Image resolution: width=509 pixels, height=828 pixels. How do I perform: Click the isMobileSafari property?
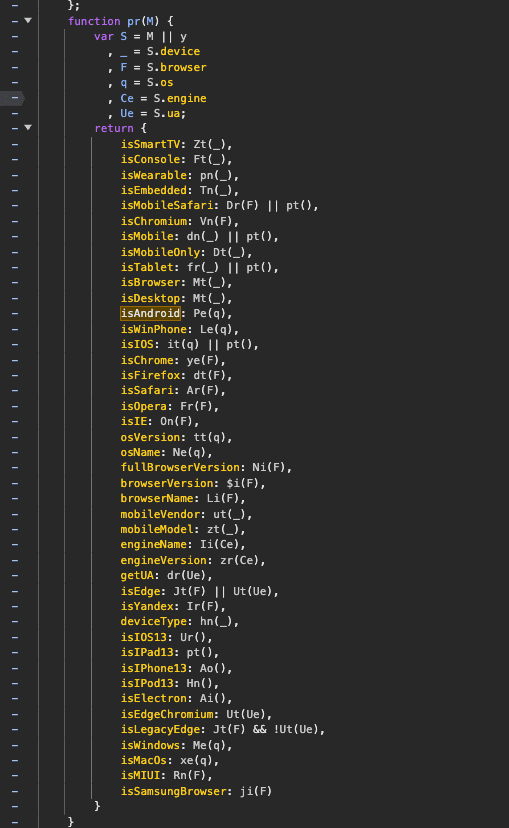[167, 205]
